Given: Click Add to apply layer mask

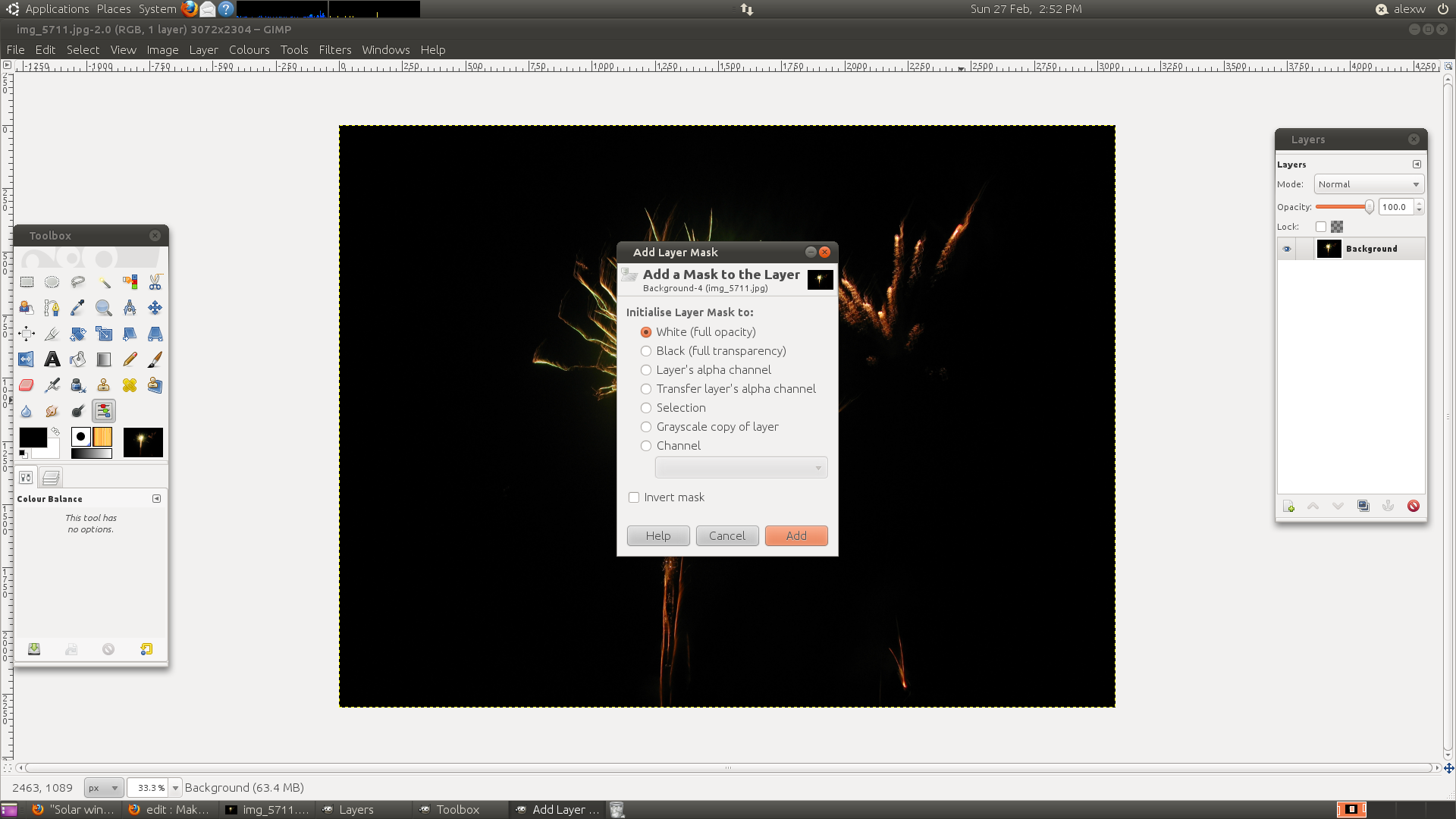Looking at the screenshot, I should [x=796, y=535].
